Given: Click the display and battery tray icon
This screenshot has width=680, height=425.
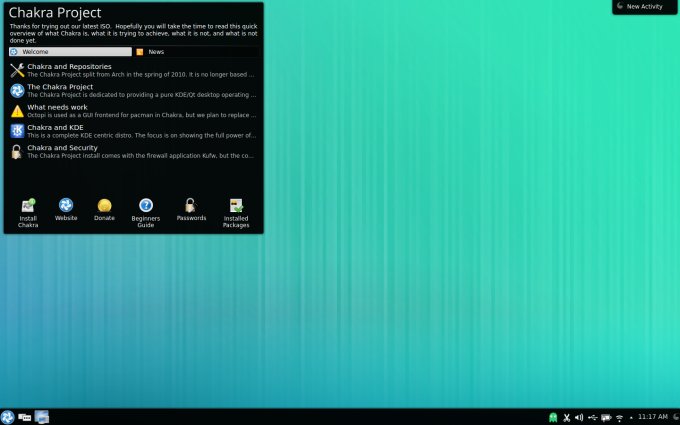Looking at the screenshot, I should tap(606, 418).
